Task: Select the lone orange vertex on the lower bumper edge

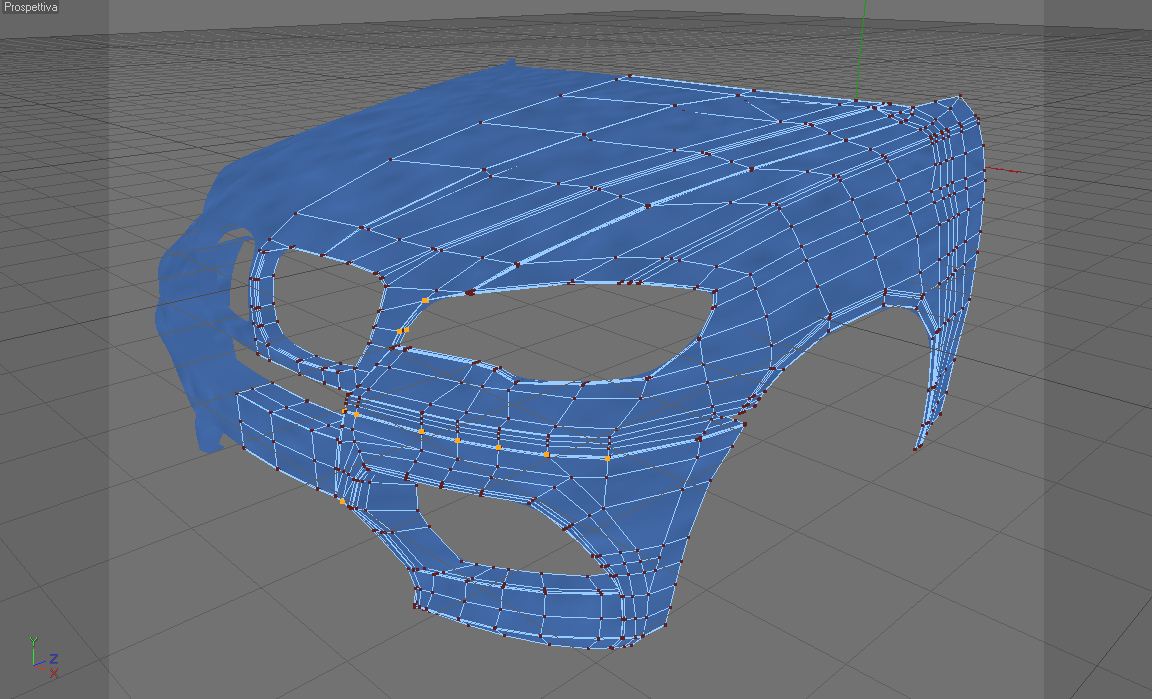Action: [x=342, y=501]
